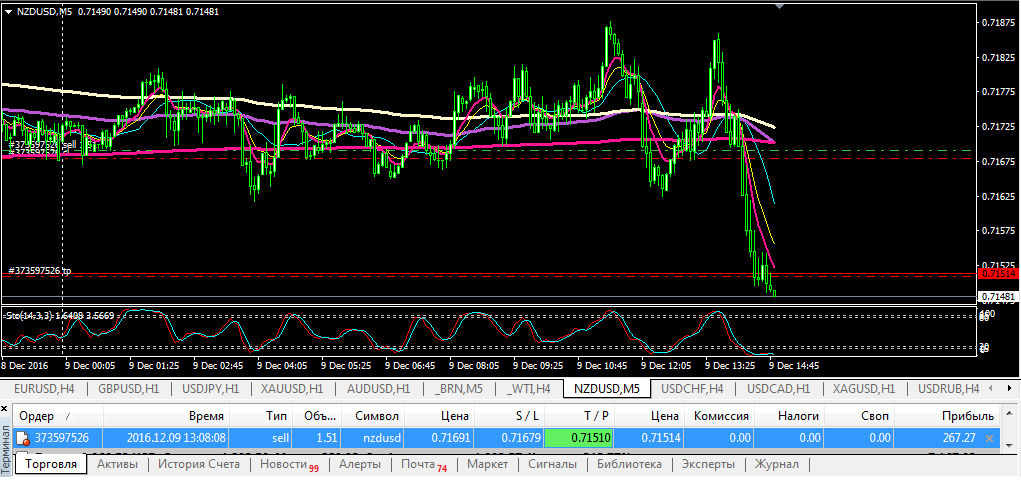
Task: Switch to the USDRUB,H4 chart tab
Action: point(948,389)
